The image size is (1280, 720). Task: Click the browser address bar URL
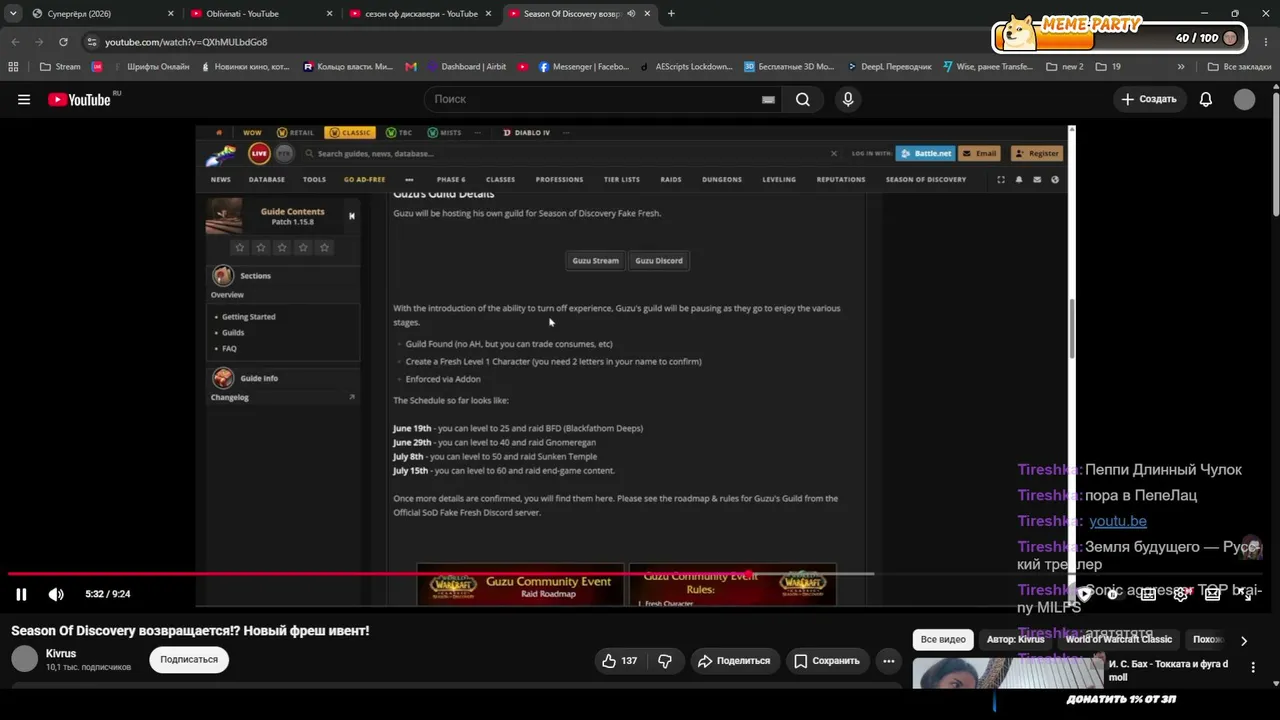click(x=186, y=42)
